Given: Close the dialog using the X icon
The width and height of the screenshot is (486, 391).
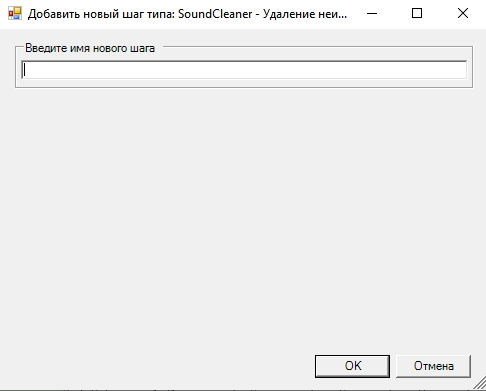Looking at the screenshot, I should click(463, 14).
